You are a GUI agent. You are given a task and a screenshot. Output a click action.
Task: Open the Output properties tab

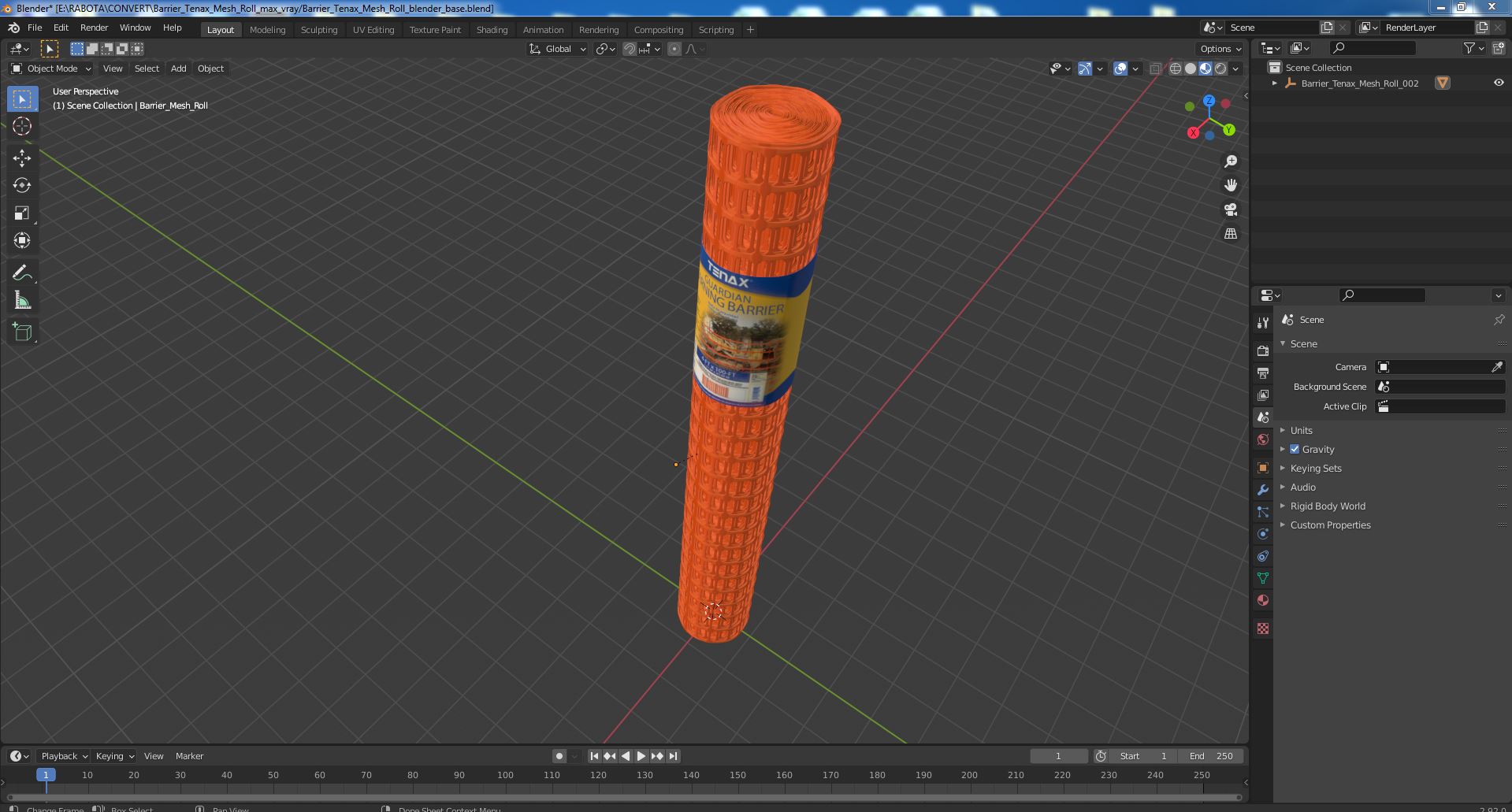[x=1263, y=373]
